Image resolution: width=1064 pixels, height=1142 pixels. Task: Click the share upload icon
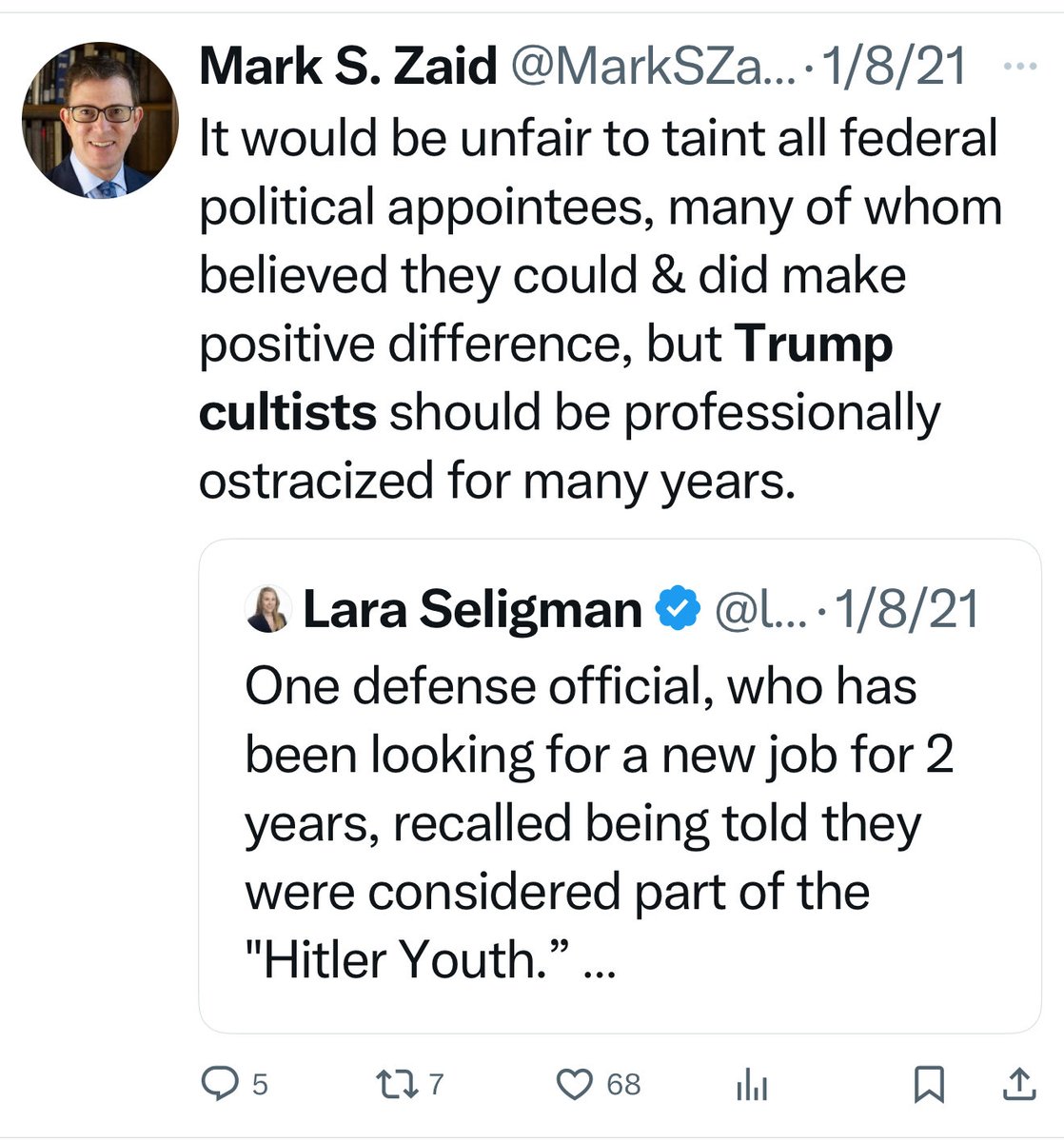[1015, 1084]
